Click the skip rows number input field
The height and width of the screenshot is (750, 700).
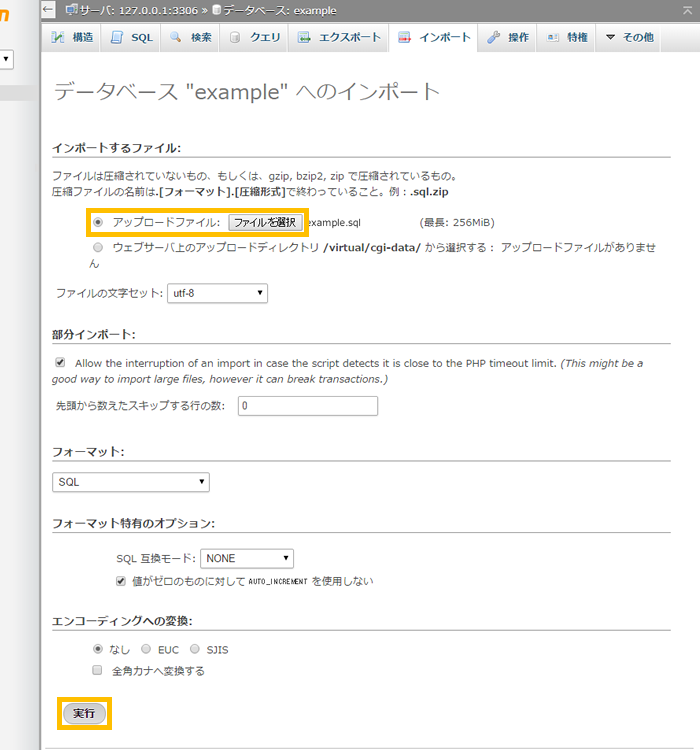[x=307, y=406]
